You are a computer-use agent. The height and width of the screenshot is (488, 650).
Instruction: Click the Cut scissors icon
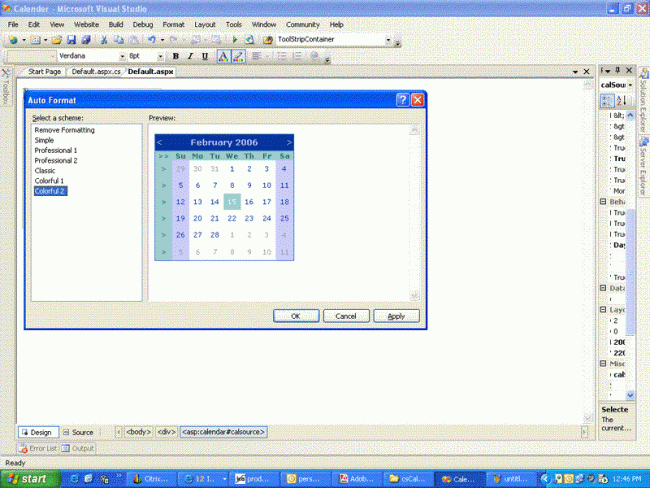tap(104, 40)
